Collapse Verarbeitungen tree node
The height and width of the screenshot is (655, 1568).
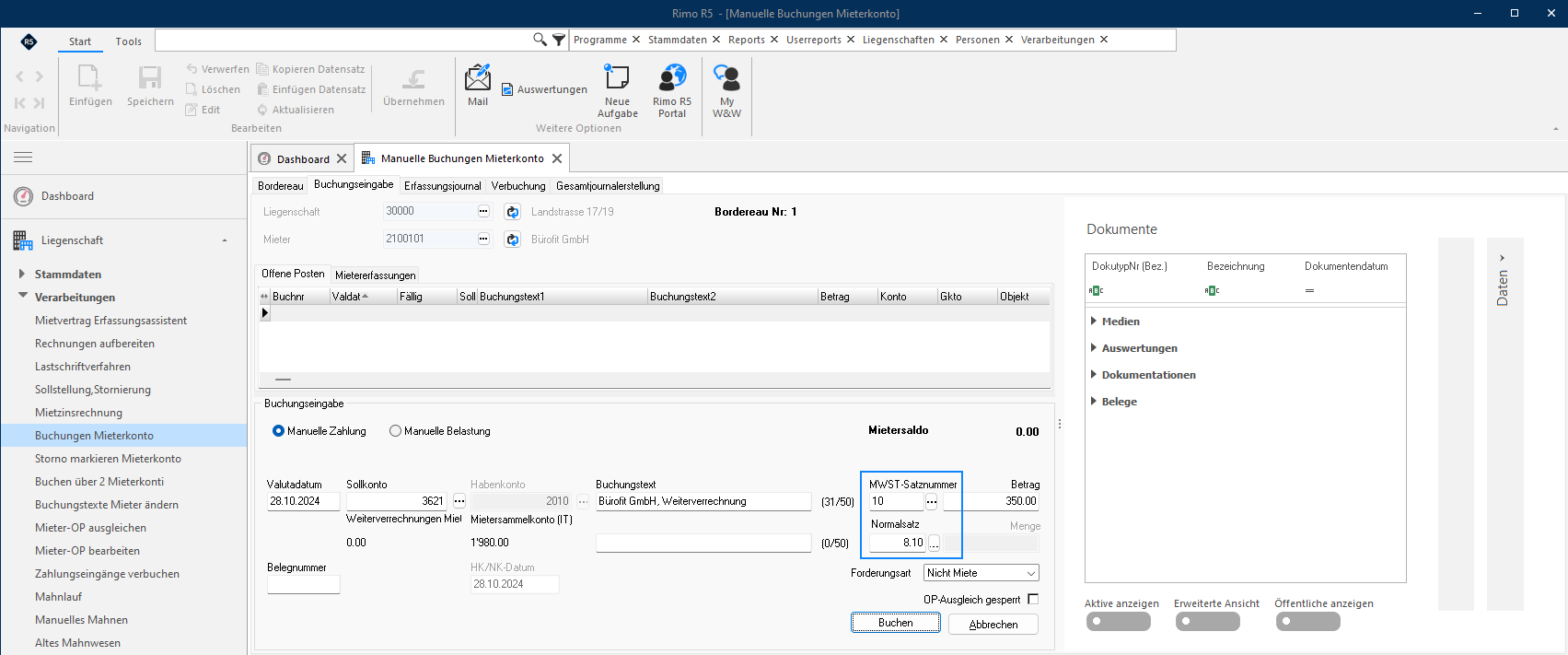pyautogui.click(x=23, y=297)
